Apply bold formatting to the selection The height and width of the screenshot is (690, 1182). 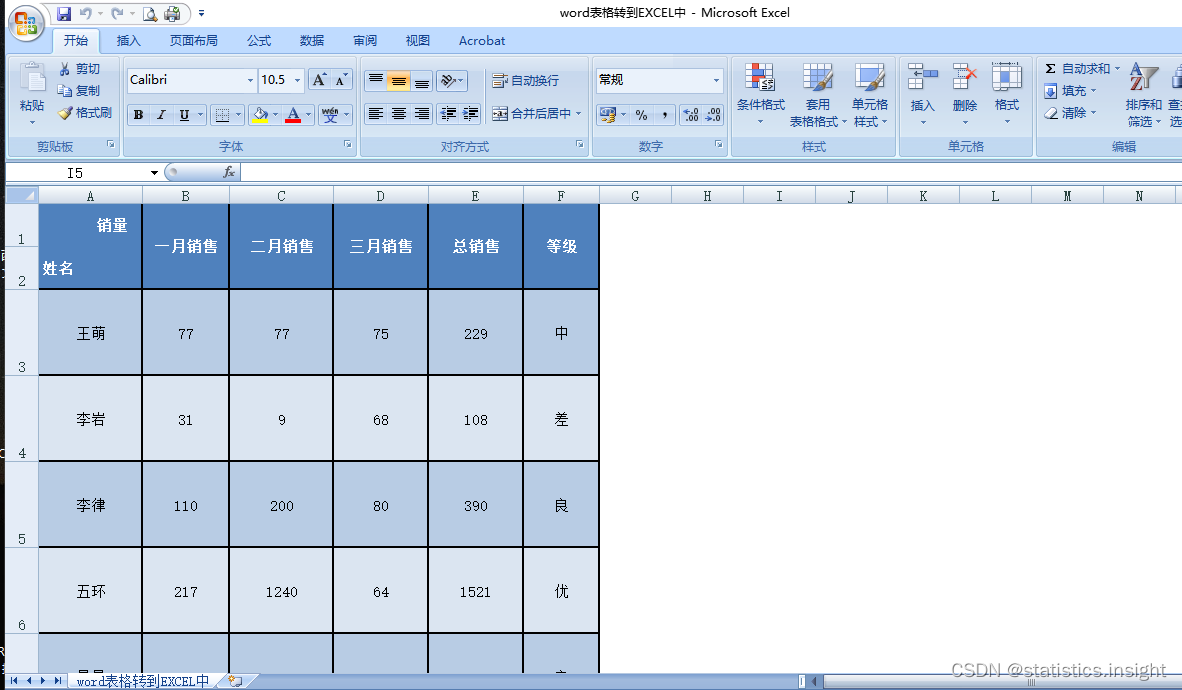point(137,114)
